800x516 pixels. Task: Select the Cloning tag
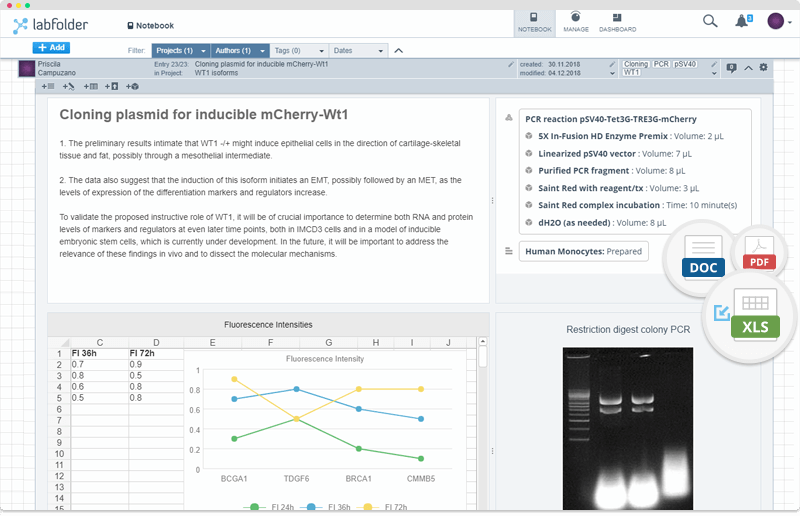coord(636,64)
